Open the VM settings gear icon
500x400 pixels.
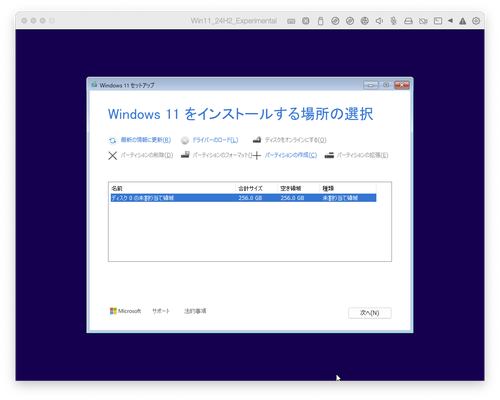(476, 21)
